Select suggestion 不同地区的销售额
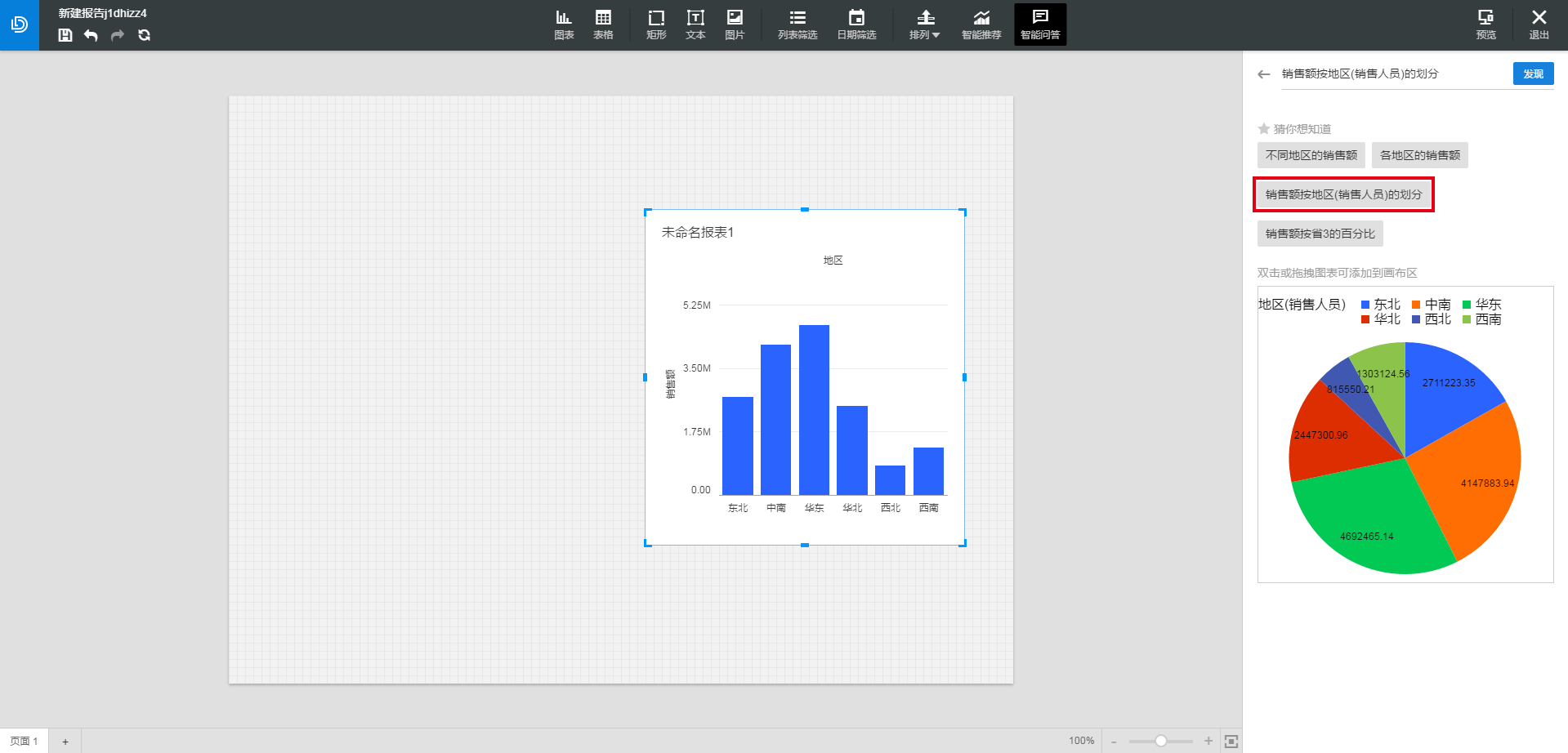 tap(1311, 155)
